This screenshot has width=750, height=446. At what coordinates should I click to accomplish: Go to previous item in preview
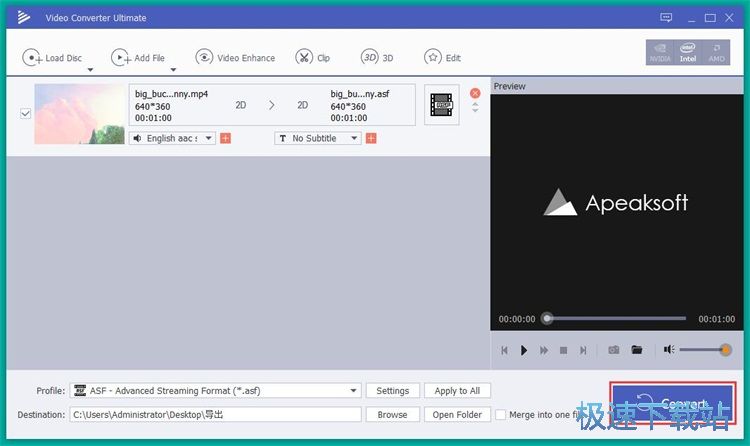pyautogui.click(x=504, y=350)
